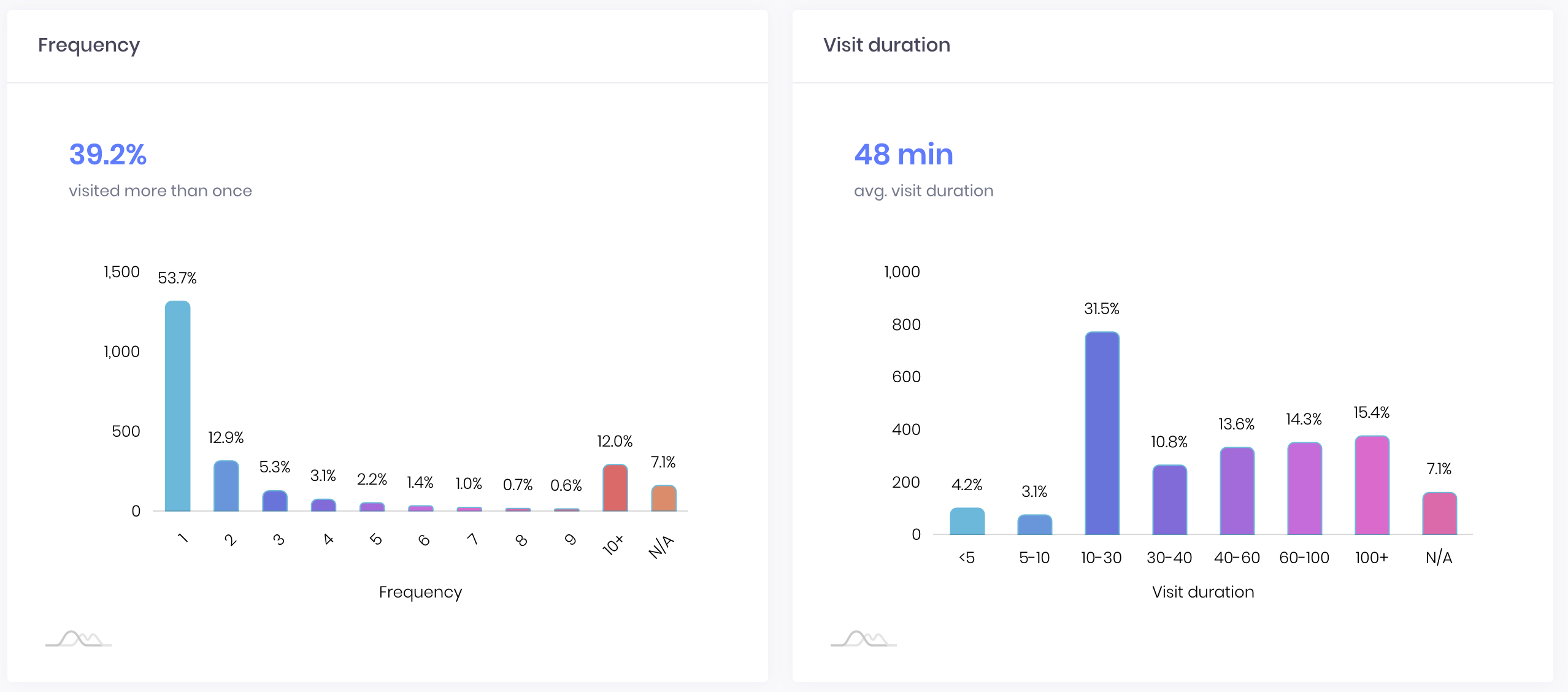Click the 39.2% visited more than once figure
Image resolution: width=1568 pixels, height=692 pixels.
tap(108, 154)
